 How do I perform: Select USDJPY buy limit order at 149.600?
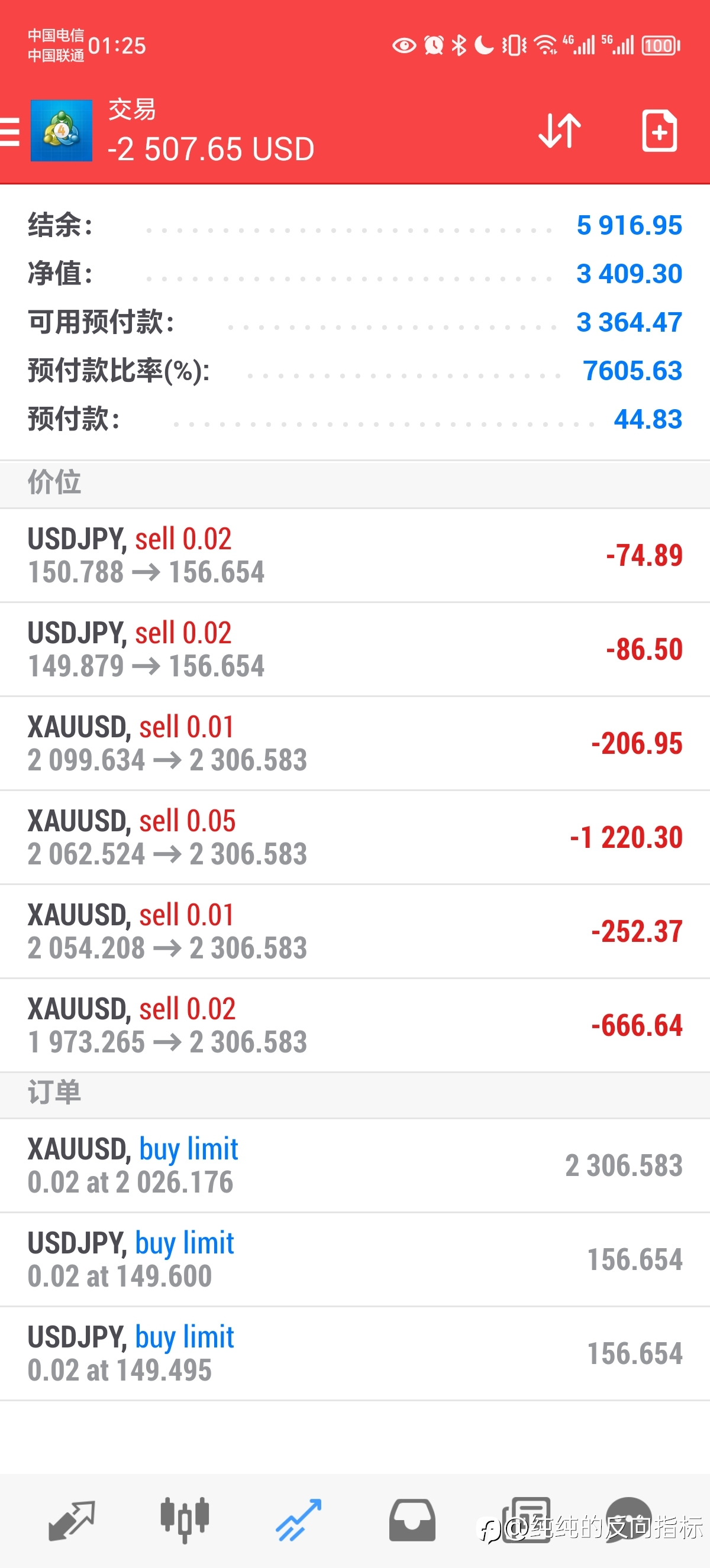355,1259
